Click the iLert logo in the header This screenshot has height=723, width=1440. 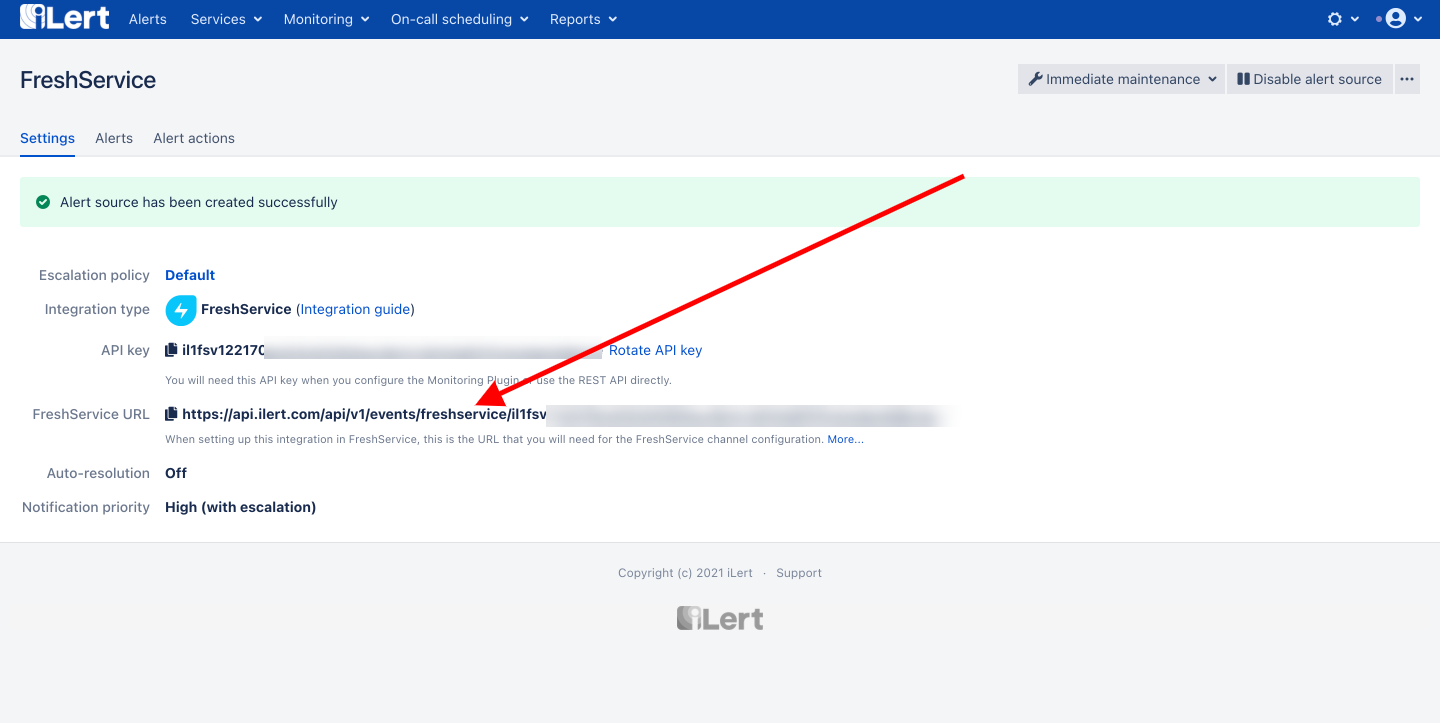[64, 18]
